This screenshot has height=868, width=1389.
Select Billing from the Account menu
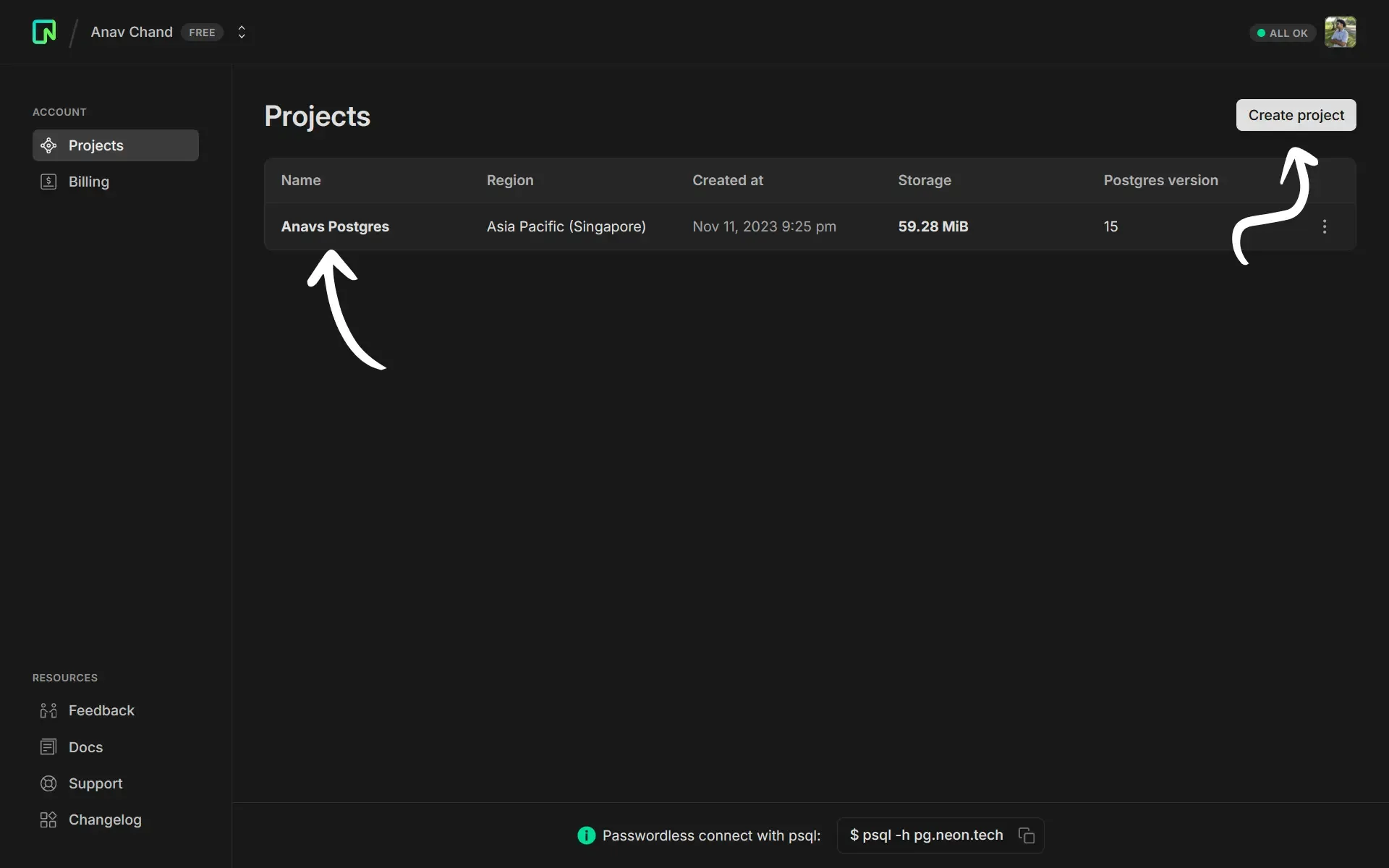[x=89, y=182]
